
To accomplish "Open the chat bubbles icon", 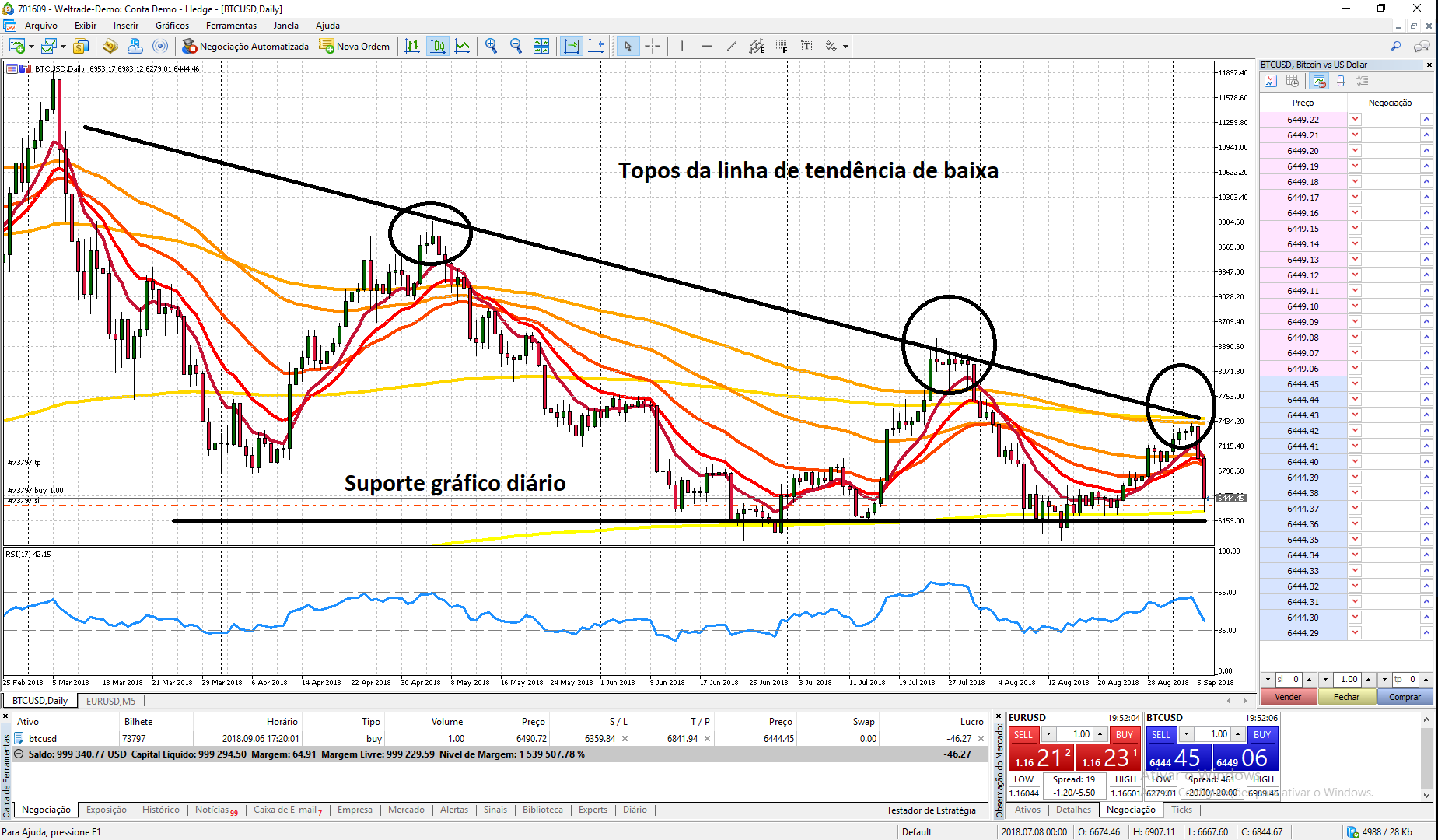I will 1422,47.
